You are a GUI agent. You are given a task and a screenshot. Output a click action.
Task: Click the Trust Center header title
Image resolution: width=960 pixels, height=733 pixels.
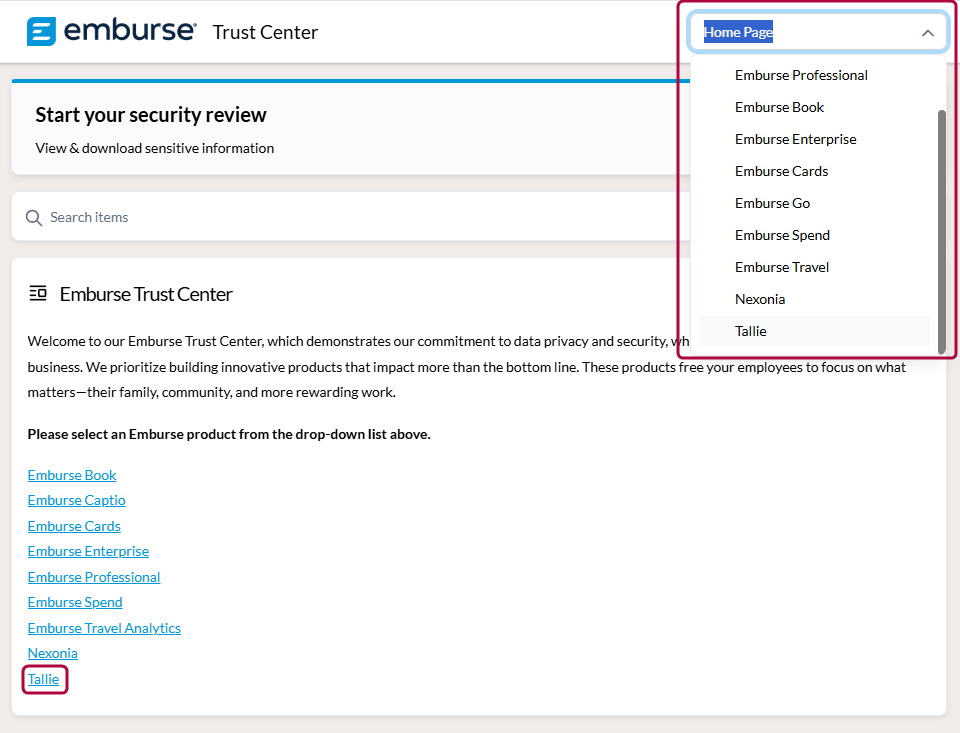pyautogui.click(x=265, y=32)
